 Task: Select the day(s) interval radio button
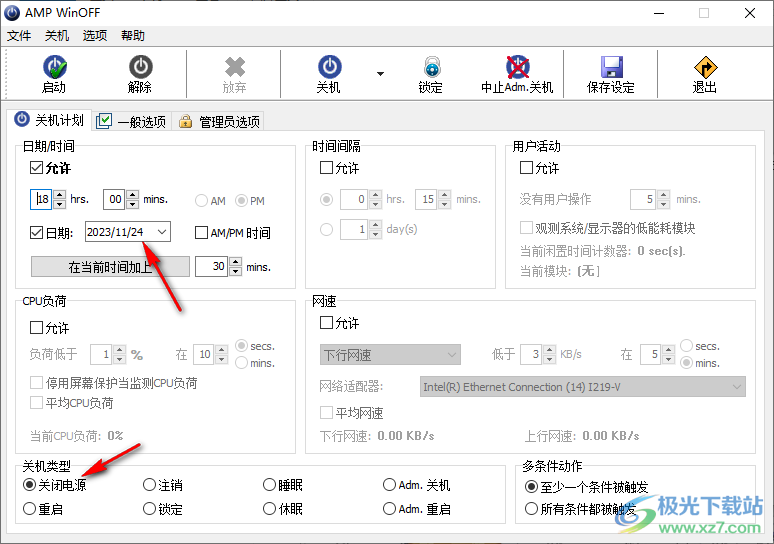pos(326,229)
